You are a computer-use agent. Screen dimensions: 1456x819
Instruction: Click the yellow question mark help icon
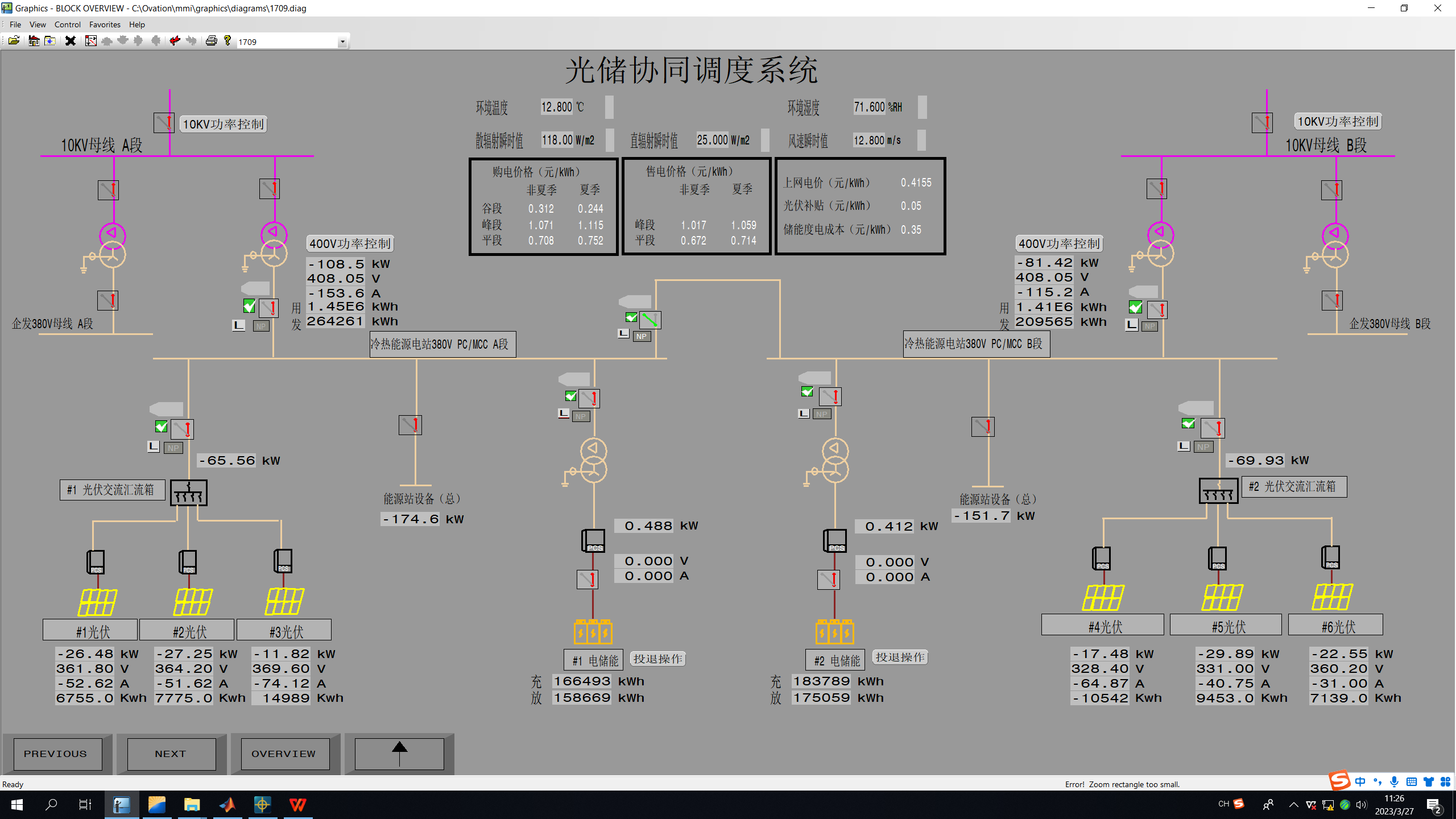pyautogui.click(x=227, y=41)
